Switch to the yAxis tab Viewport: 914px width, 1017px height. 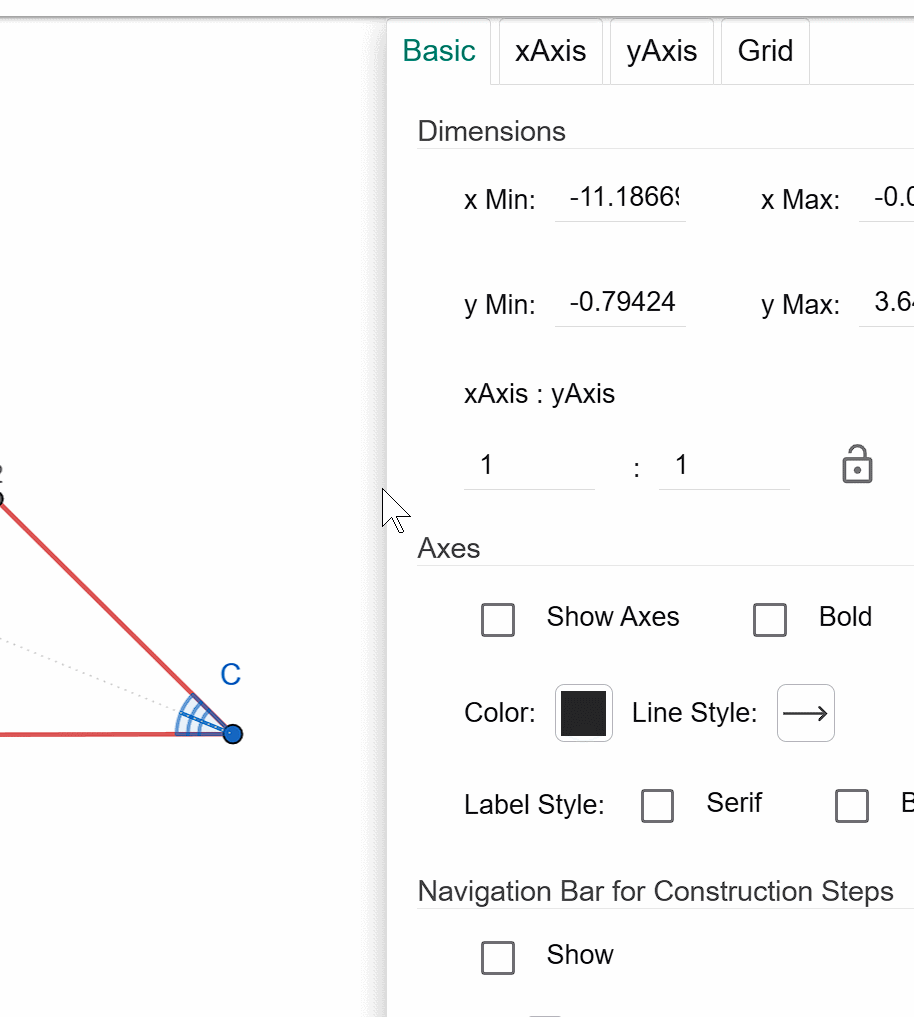coord(662,51)
